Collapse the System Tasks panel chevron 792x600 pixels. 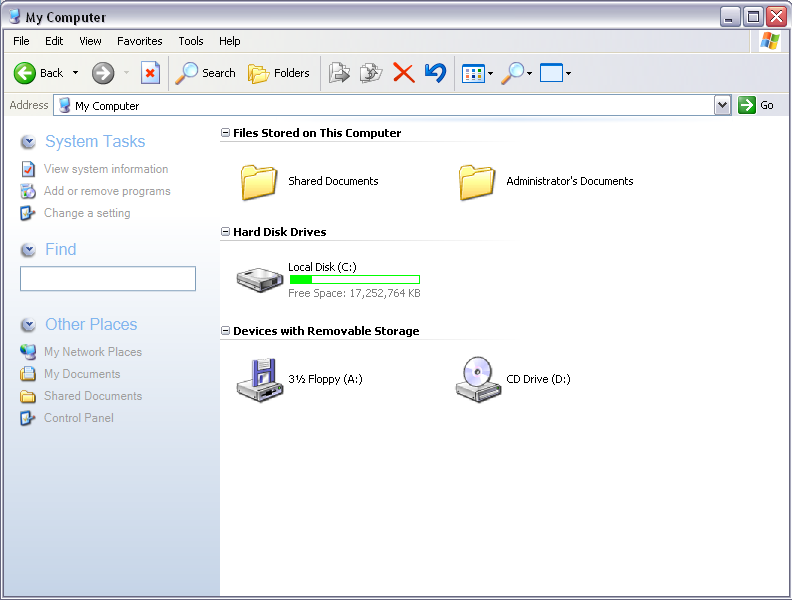28,142
